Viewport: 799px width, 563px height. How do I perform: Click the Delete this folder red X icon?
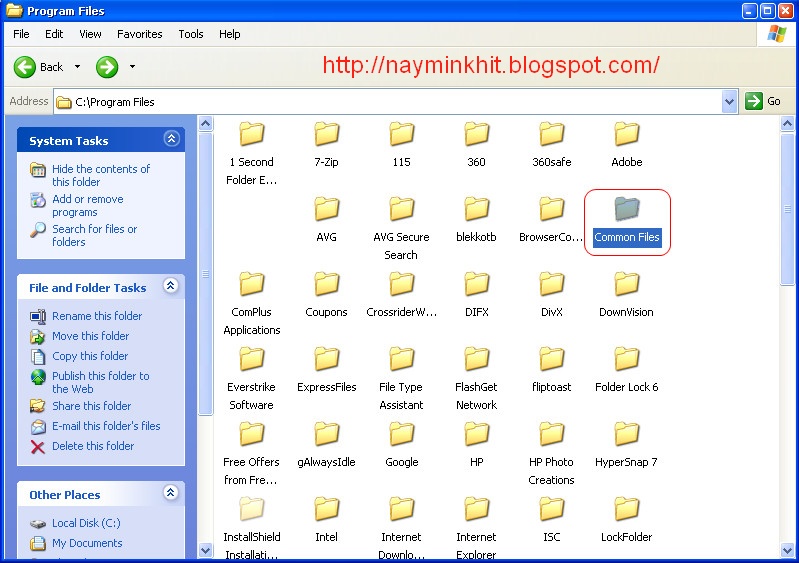pyautogui.click(x=38, y=447)
